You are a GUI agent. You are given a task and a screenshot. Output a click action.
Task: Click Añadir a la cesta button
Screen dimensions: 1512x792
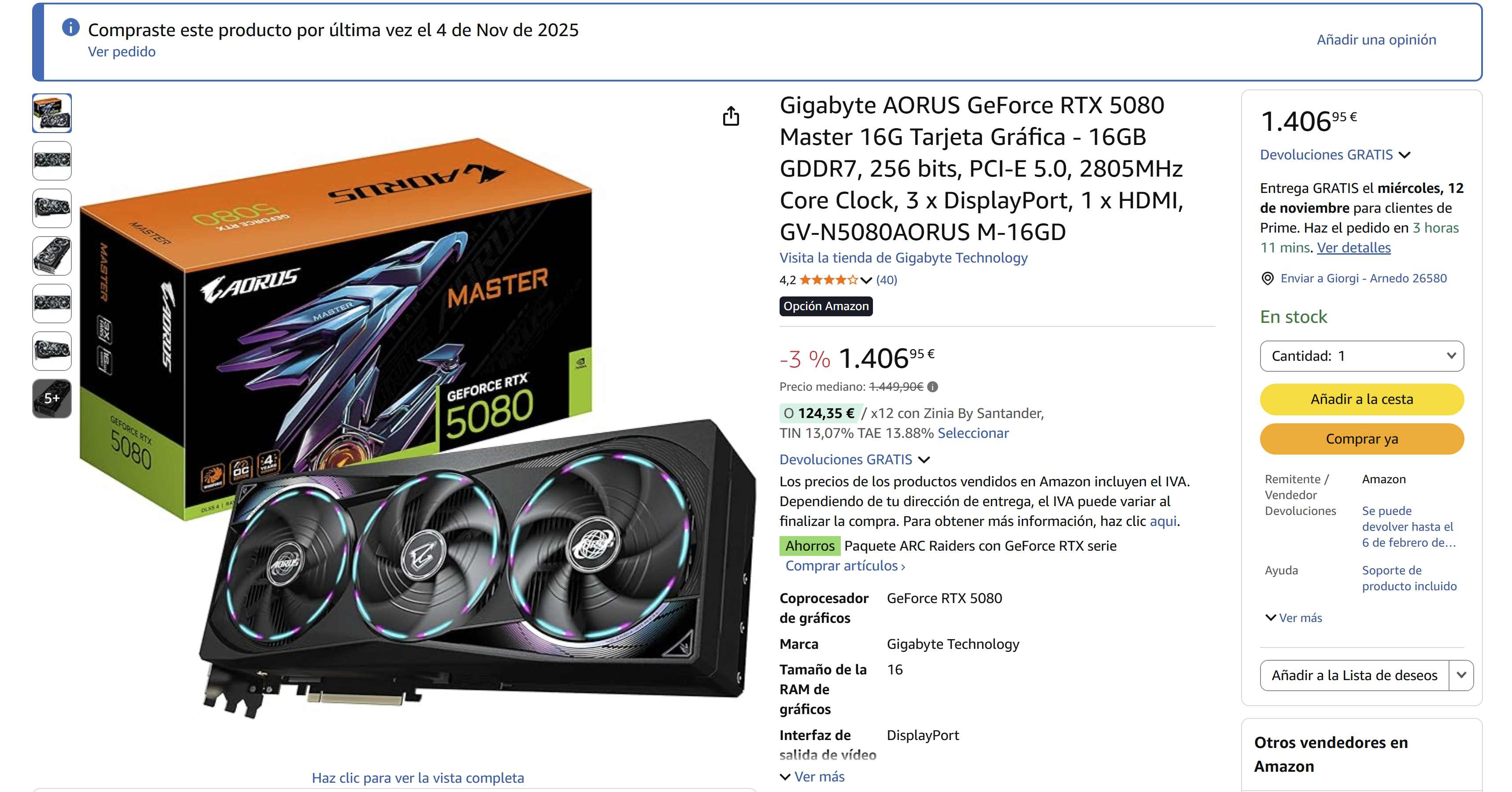[1362, 399]
